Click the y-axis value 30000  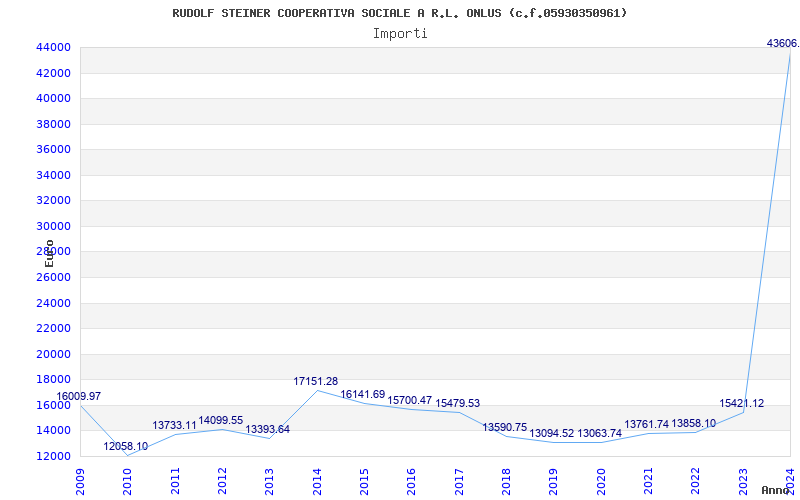53,226
